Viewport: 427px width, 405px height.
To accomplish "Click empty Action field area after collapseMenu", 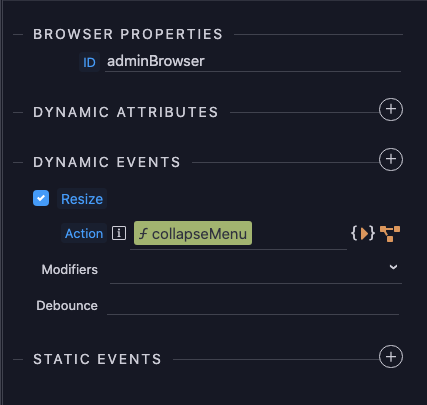I will (x=299, y=234).
